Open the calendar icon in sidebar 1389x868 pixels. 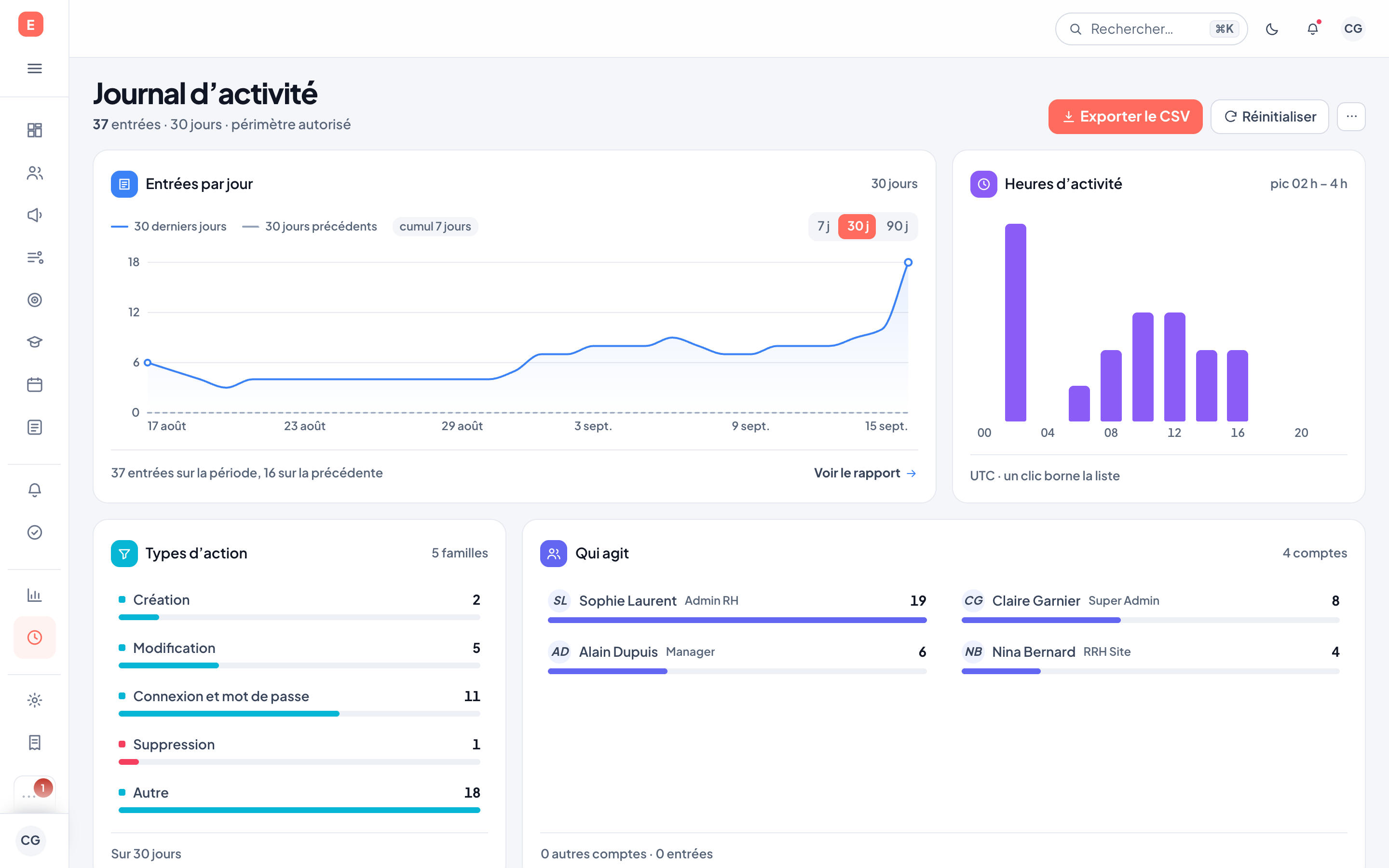[x=34, y=385]
